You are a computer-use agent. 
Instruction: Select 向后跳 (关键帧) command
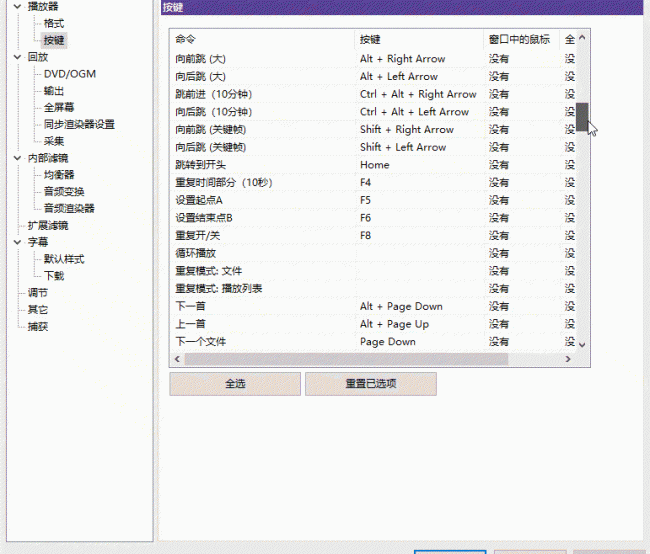(x=373, y=147)
